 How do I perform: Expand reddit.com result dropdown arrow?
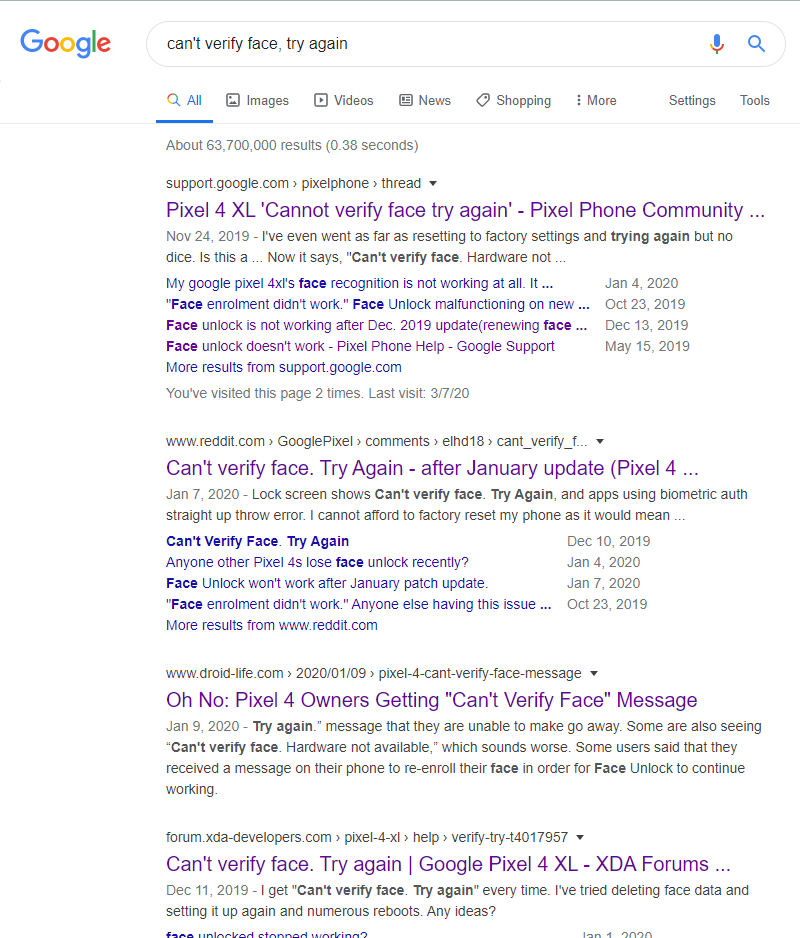point(600,442)
